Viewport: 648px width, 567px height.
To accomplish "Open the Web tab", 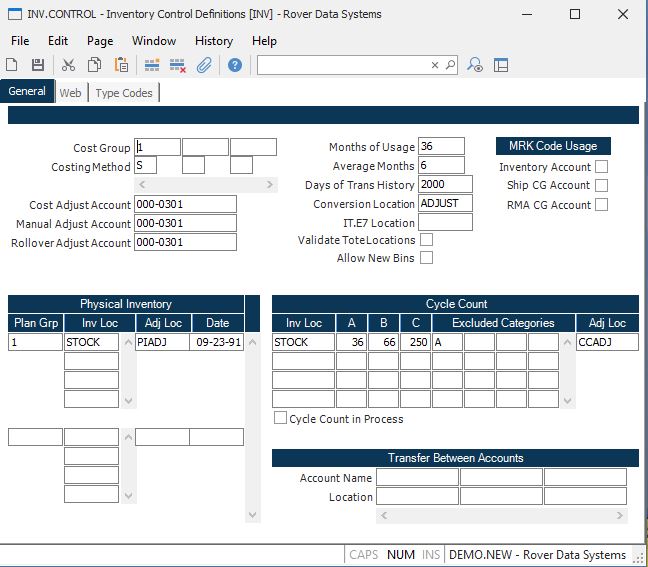I will [x=70, y=93].
